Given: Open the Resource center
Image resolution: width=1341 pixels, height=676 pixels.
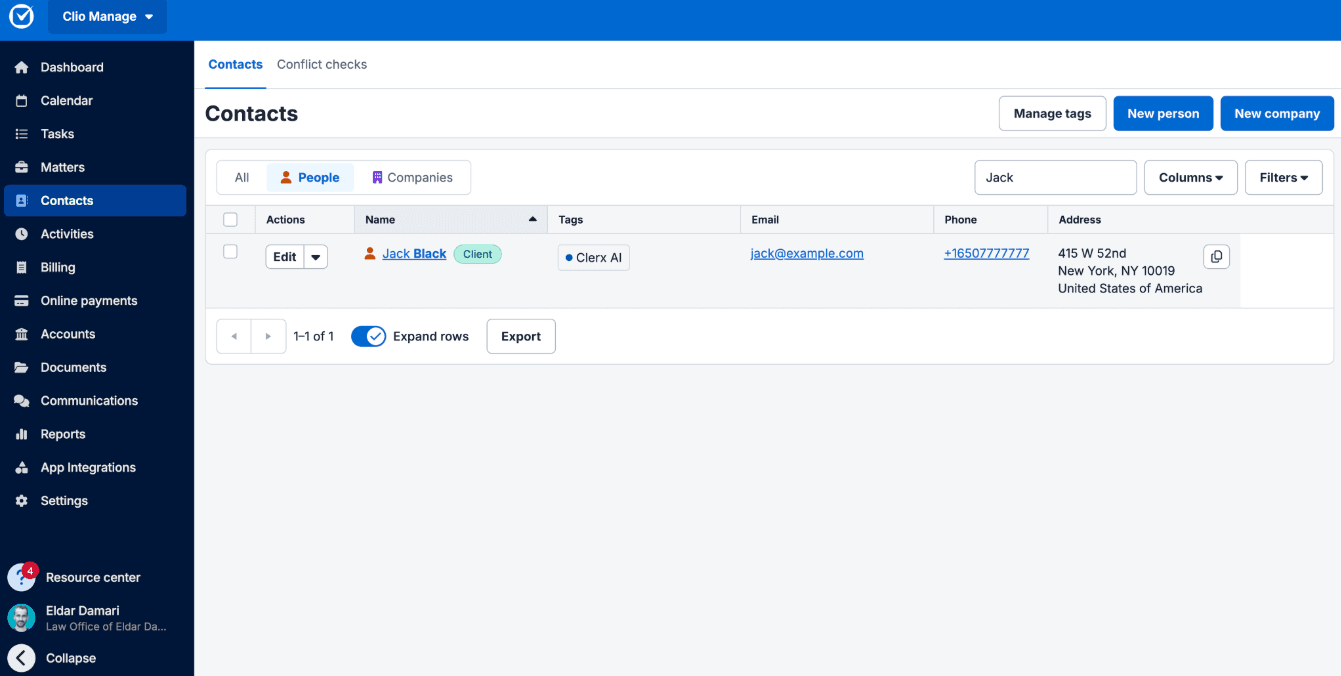Looking at the screenshot, I should coord(93,577).
